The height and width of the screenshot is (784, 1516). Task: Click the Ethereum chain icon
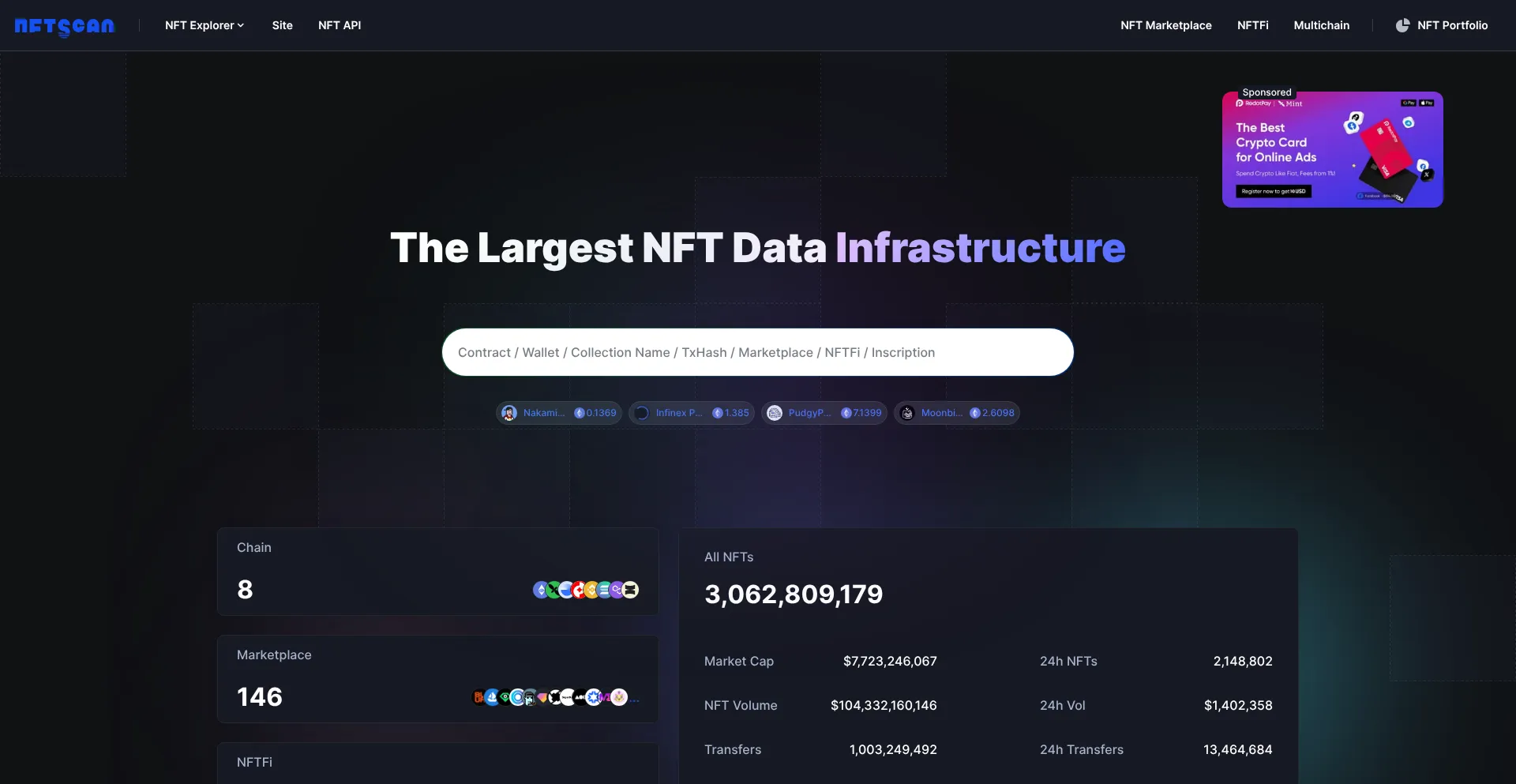541,590
